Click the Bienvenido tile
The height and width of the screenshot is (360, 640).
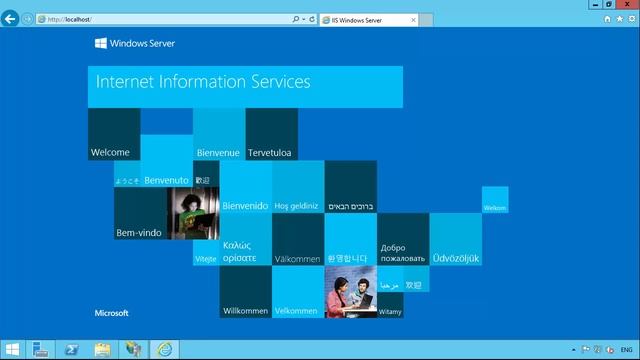tap(246, 187)
